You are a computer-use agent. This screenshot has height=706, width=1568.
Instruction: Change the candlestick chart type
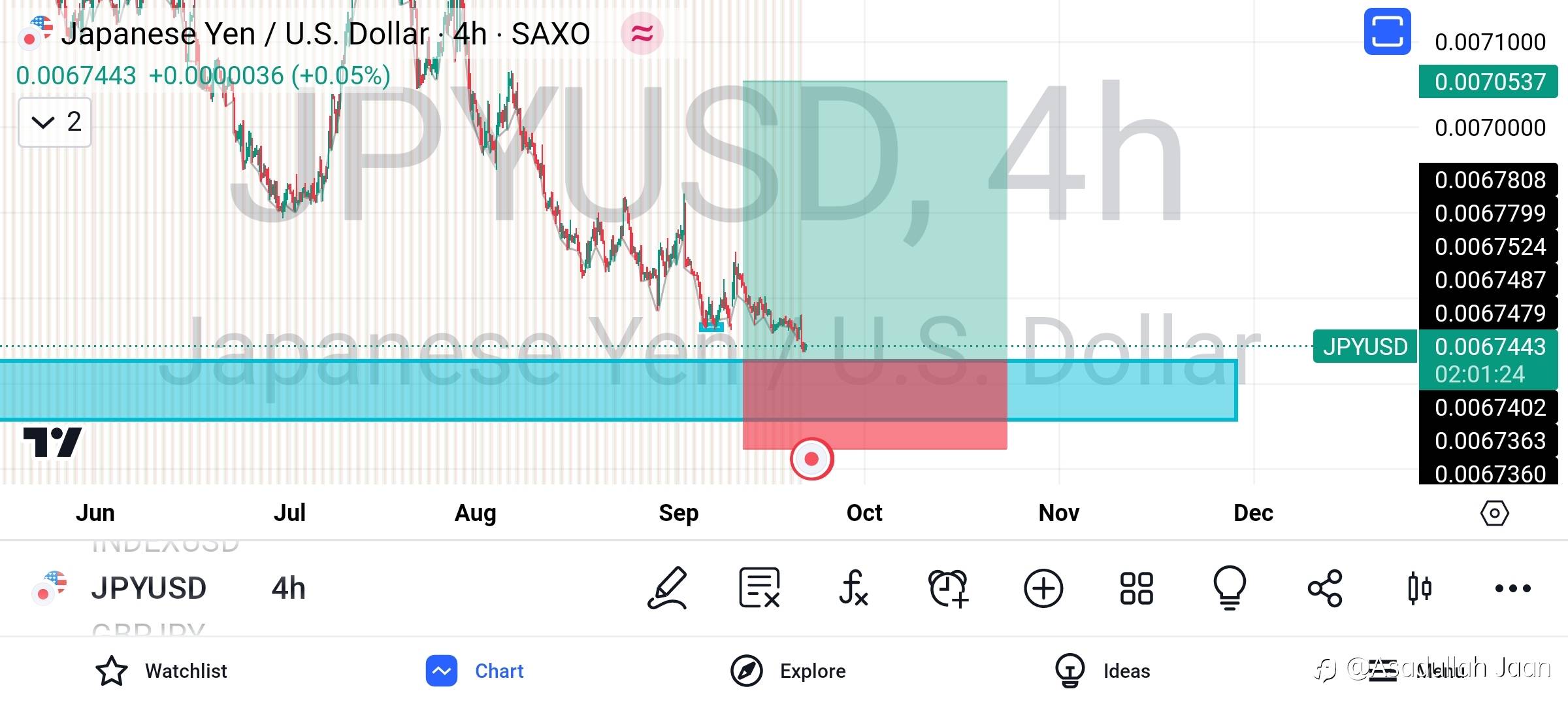point(1419,588)
